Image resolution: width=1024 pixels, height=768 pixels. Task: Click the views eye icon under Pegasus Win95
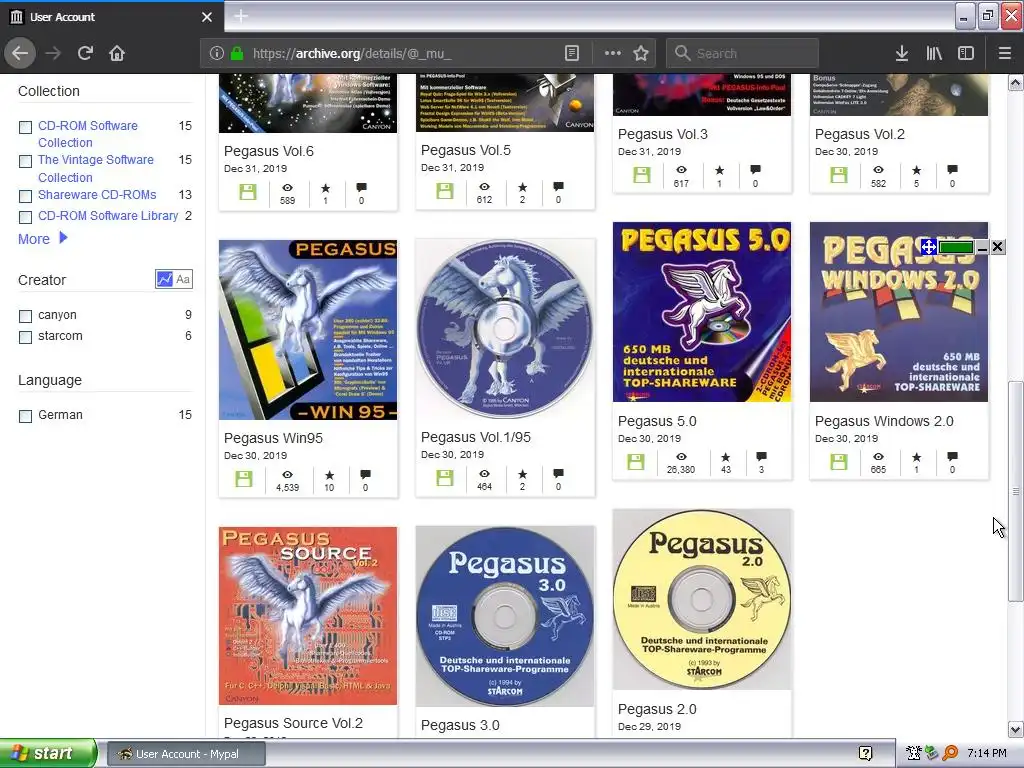tap(287, 475)
